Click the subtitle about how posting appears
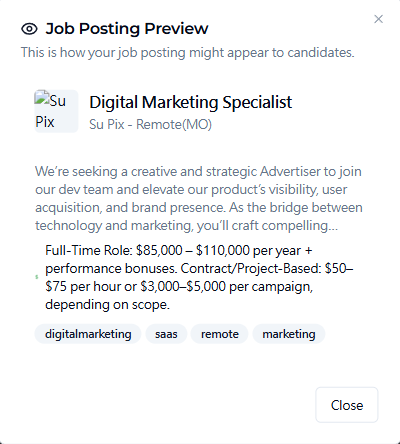The image size is (400, 444). click(187, 53)
